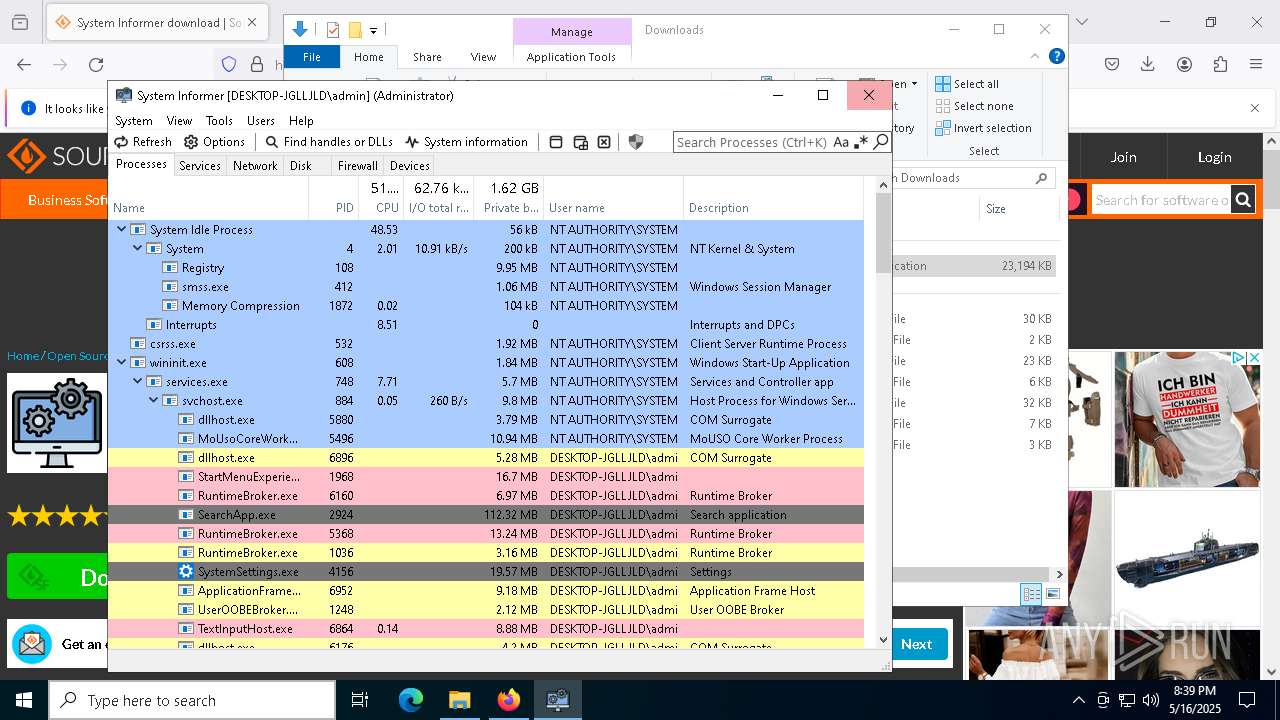Select the MoUsoCoreWorker process row

486,438
